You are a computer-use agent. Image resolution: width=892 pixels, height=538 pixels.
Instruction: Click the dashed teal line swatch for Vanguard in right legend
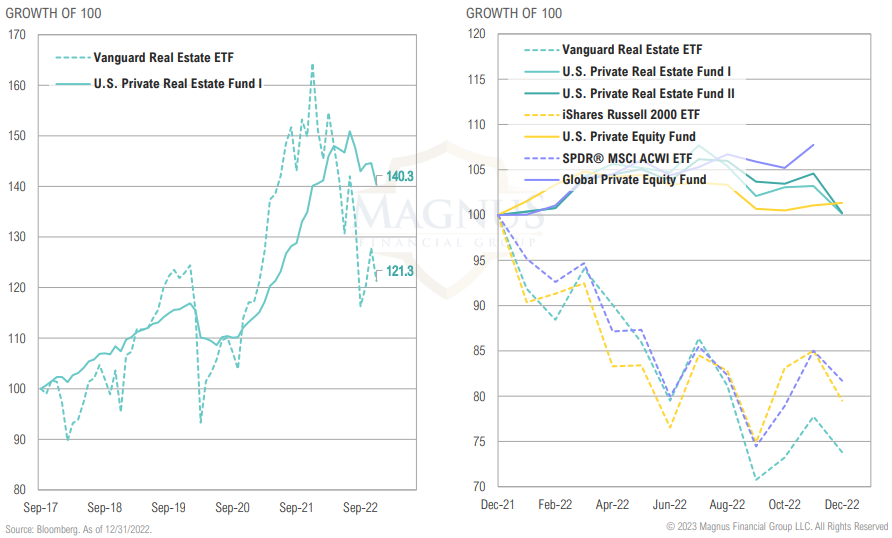click(x=538, y=49)
